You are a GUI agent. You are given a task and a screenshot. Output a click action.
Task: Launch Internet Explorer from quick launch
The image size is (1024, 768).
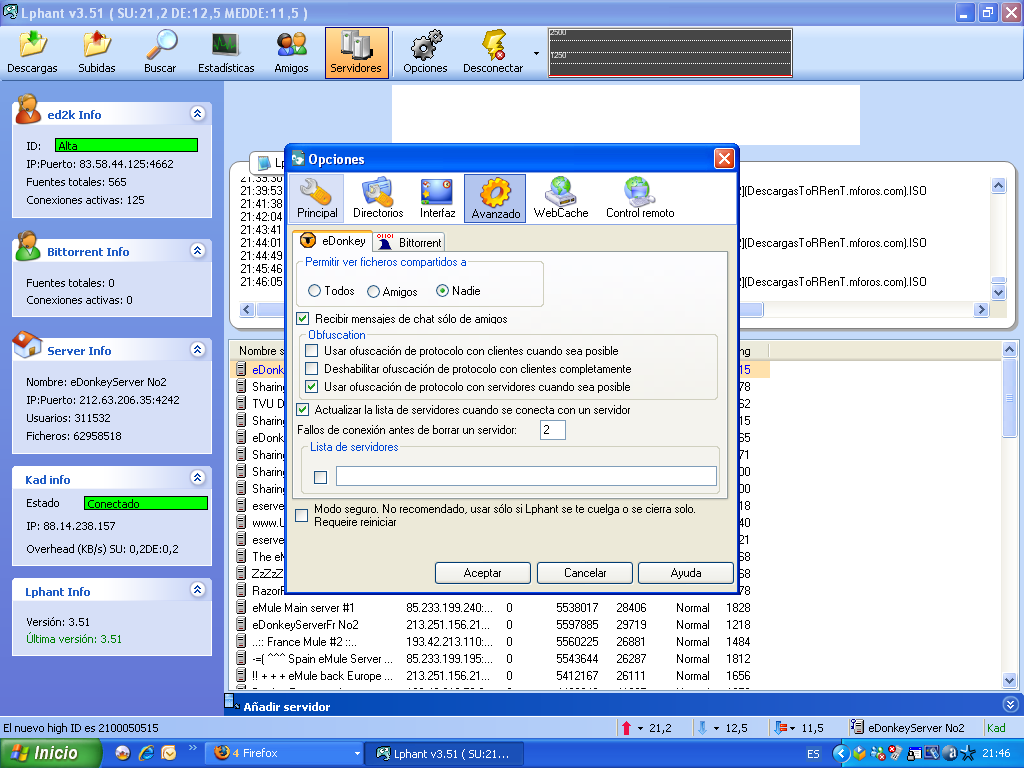point(146,753)
